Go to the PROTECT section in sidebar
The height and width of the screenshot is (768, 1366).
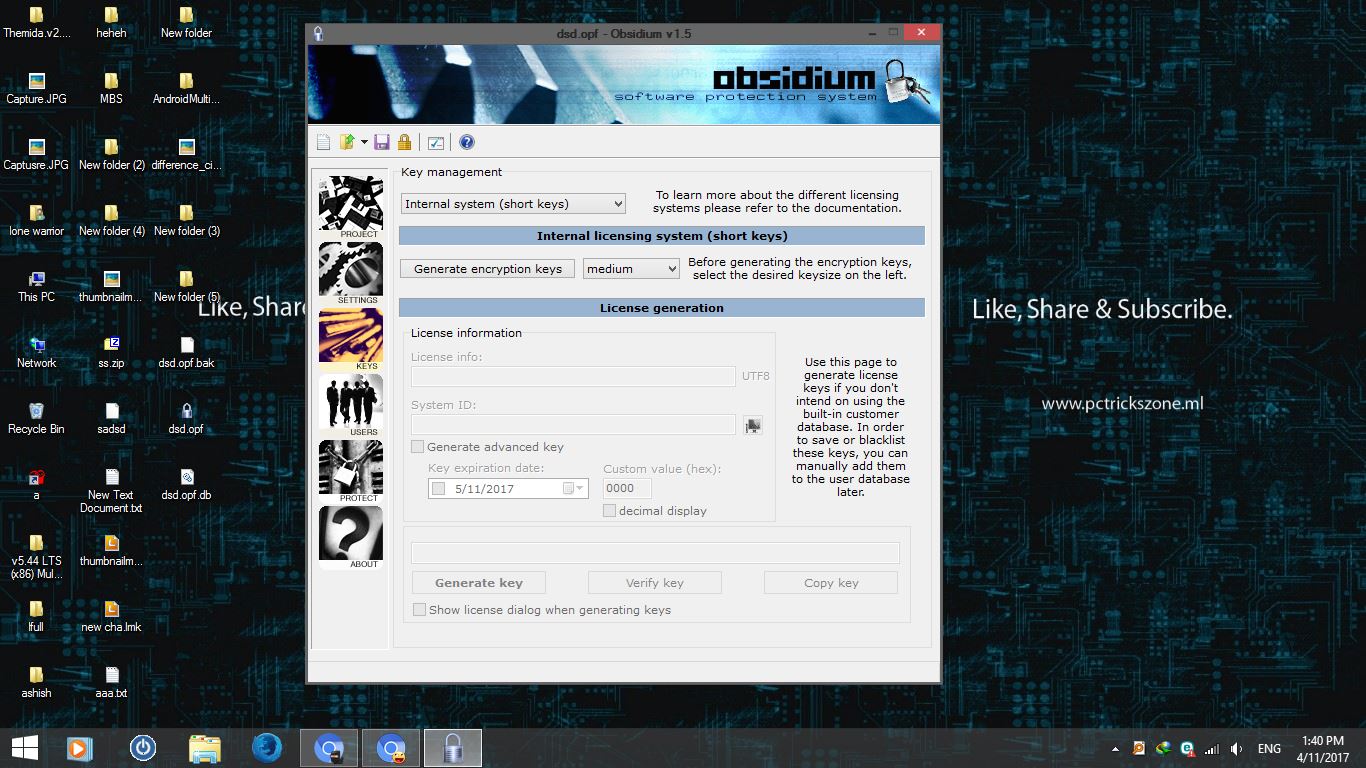pyautogui.click(x=351, y=471)
